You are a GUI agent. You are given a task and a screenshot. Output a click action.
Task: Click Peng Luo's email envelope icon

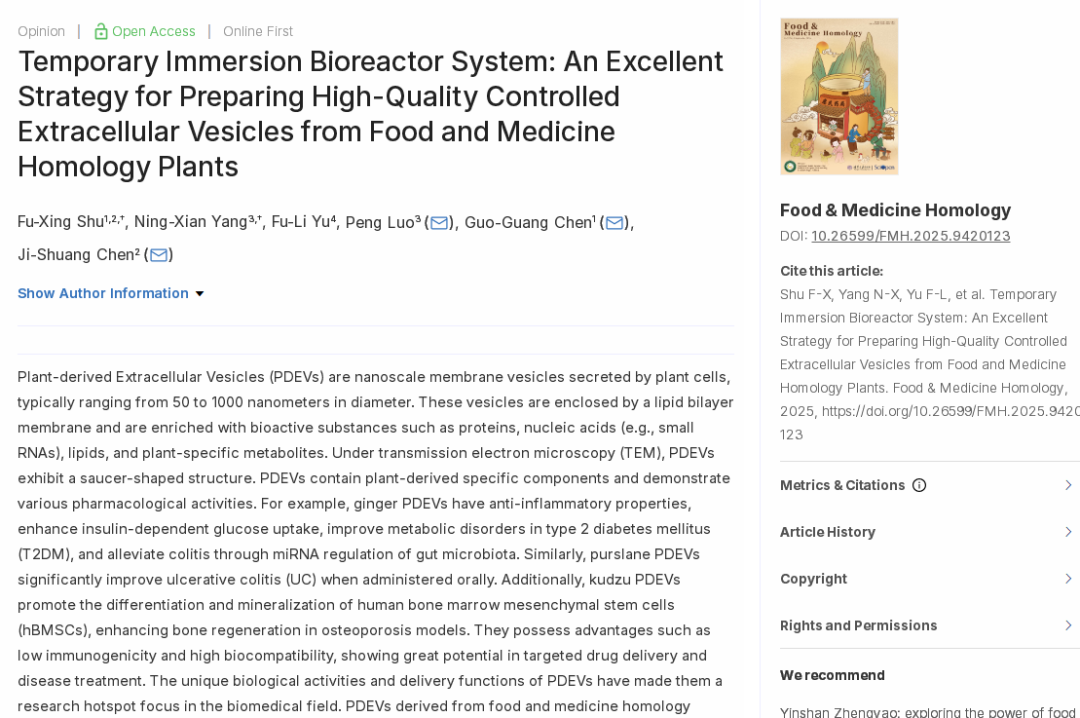click(439, 223)
